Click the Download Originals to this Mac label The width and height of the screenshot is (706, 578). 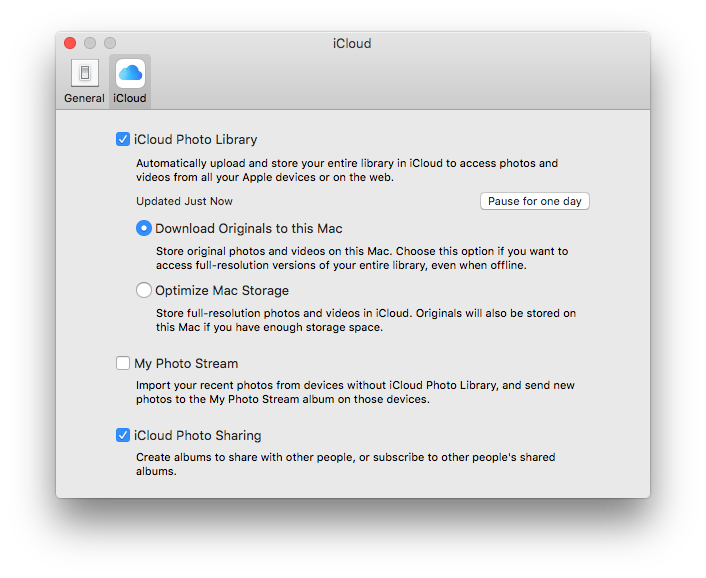248,229
